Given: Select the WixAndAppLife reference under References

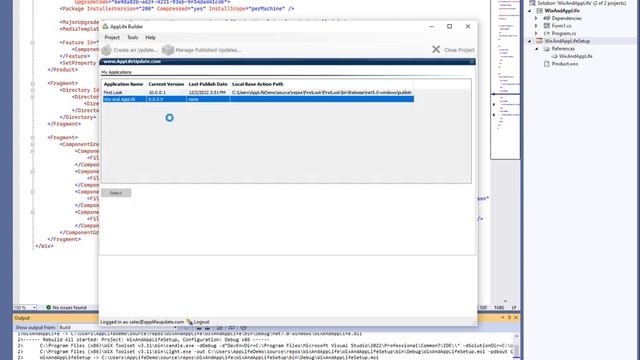Looking at the screenshot, I should coord(576,56).
